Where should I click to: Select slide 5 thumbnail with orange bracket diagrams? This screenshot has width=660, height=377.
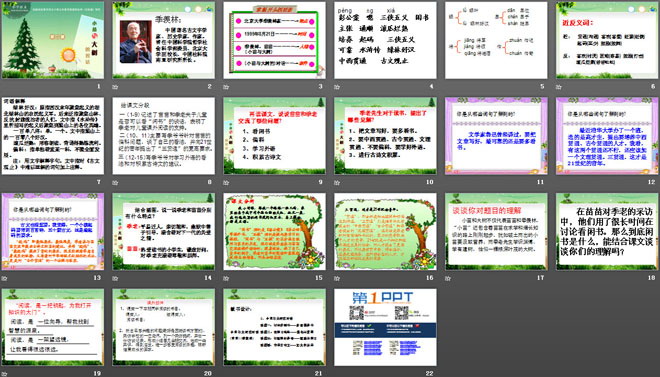click(496, 40)
